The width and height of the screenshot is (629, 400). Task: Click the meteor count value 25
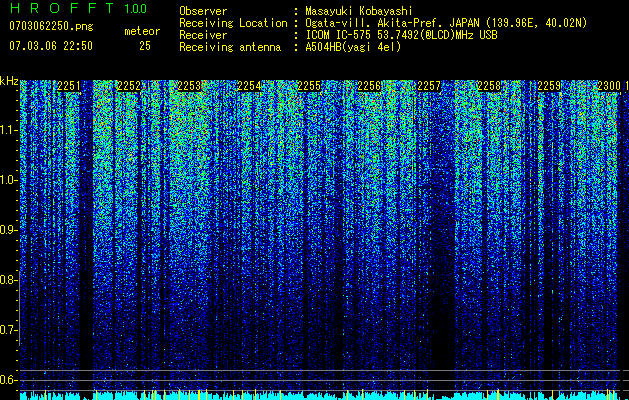(145, 46)
